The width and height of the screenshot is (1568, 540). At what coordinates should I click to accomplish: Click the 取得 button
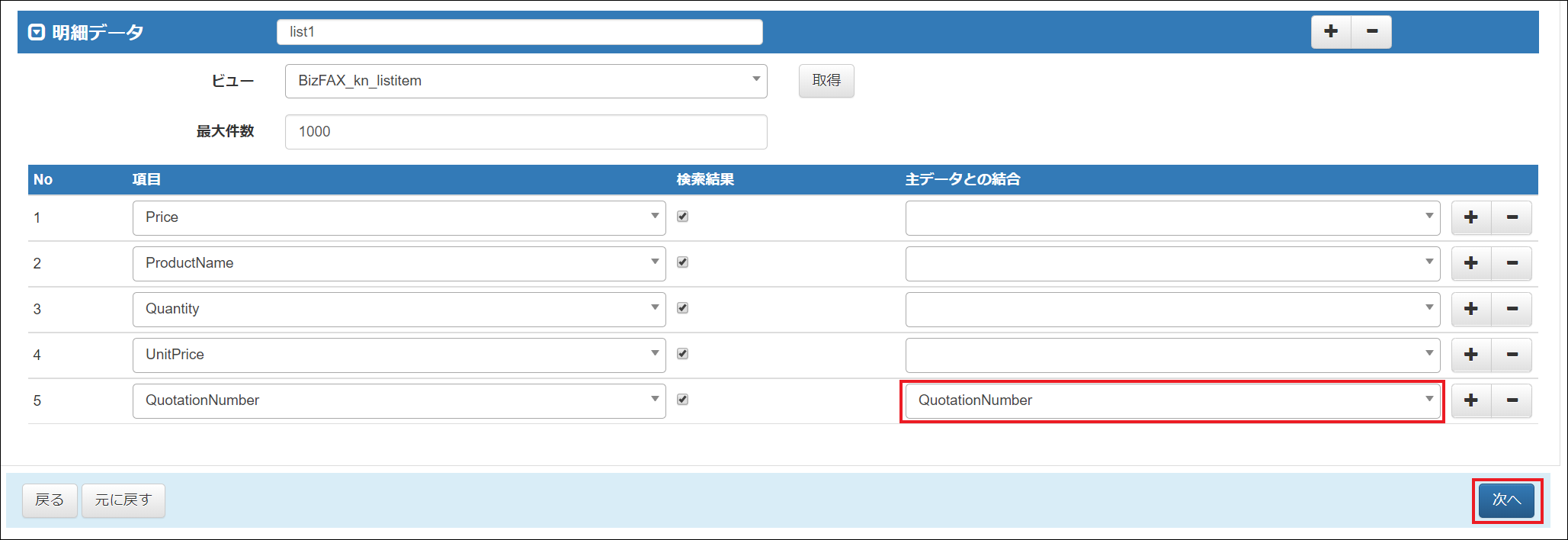tap(826, 81)
